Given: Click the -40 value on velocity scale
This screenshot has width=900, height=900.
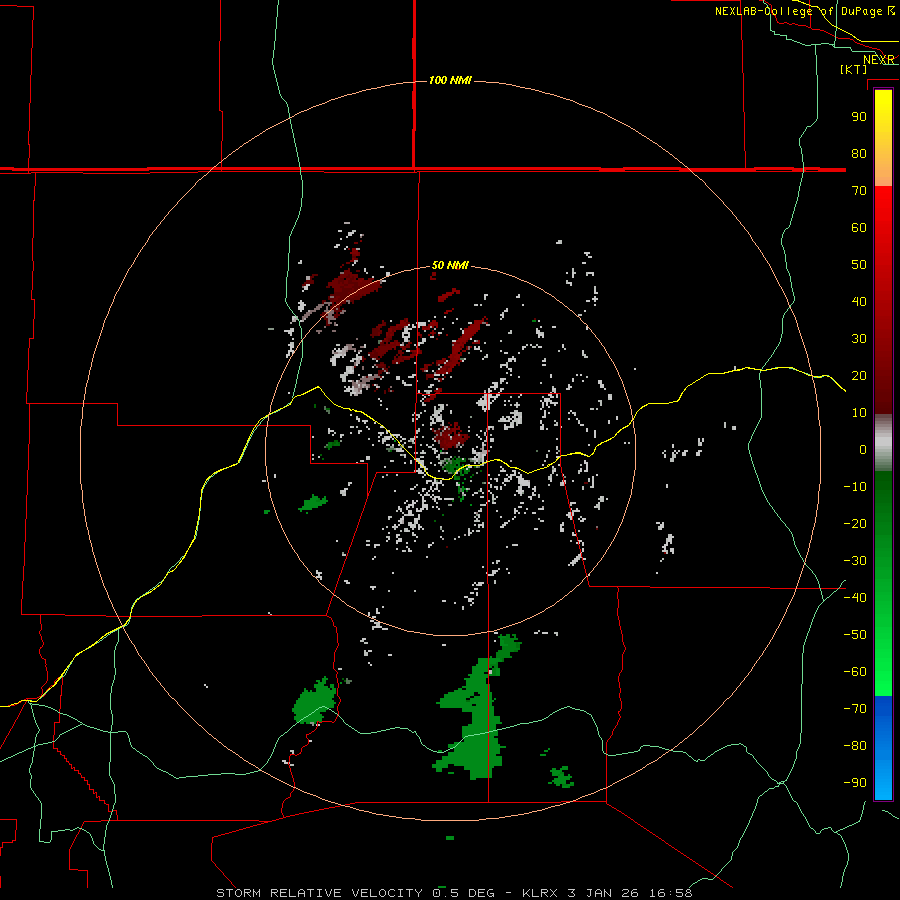Looking at the screenshot, I should (x=855, y=598).
